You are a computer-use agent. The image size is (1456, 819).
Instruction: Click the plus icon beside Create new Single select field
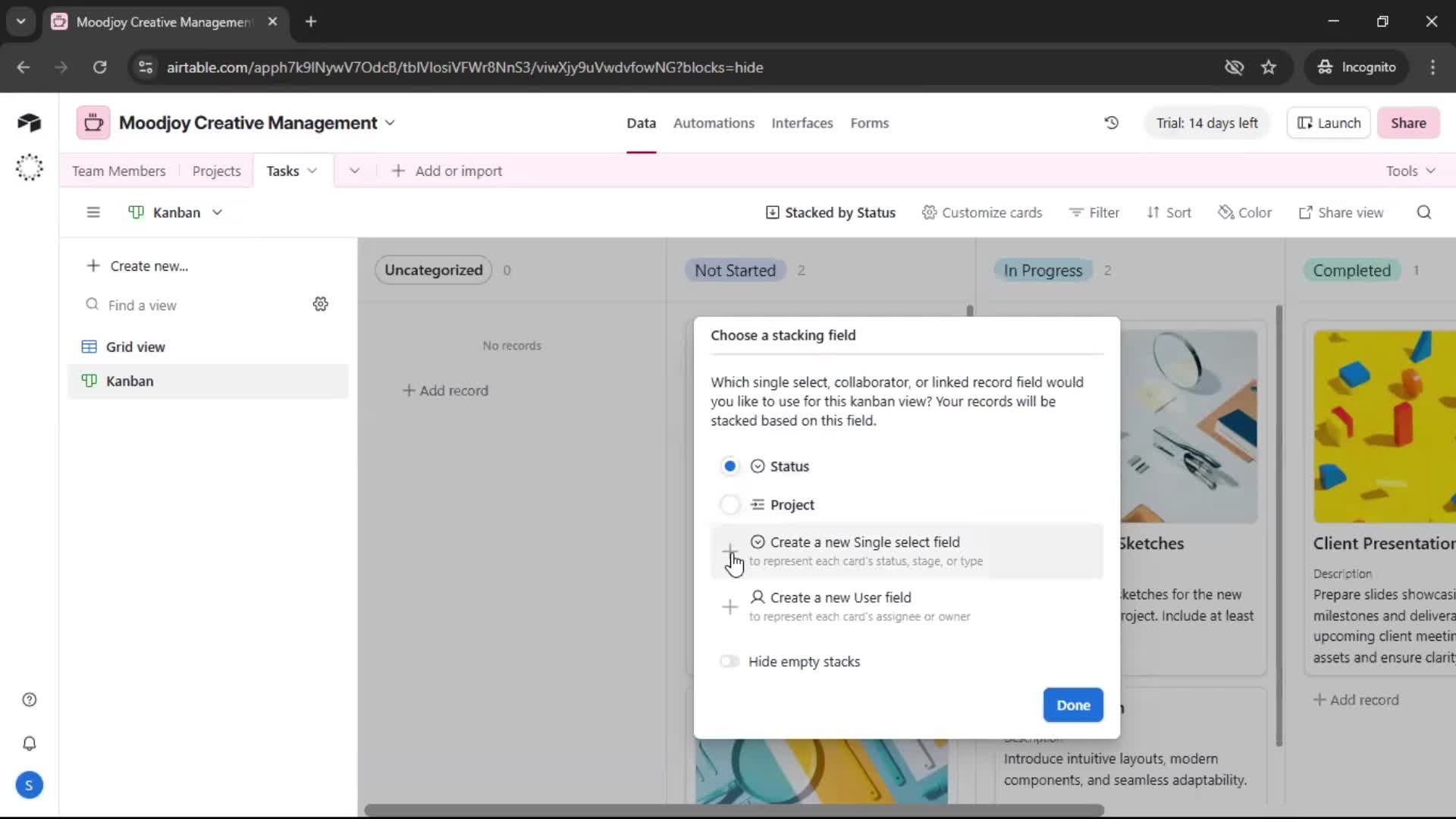pos(730,551)
